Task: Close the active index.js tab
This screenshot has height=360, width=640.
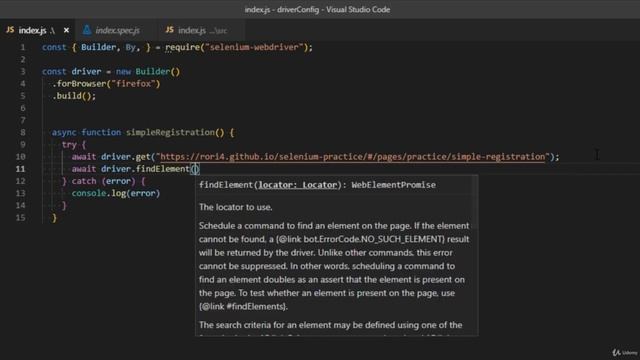Action: point(66,30)
